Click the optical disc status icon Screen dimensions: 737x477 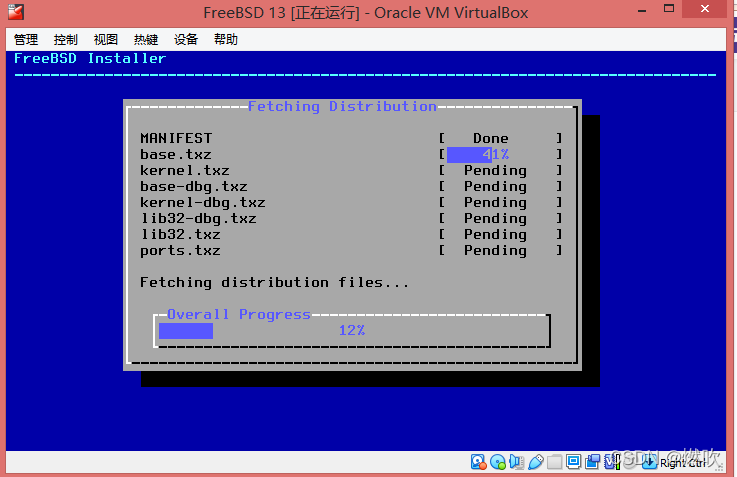[x=498, y=462]
